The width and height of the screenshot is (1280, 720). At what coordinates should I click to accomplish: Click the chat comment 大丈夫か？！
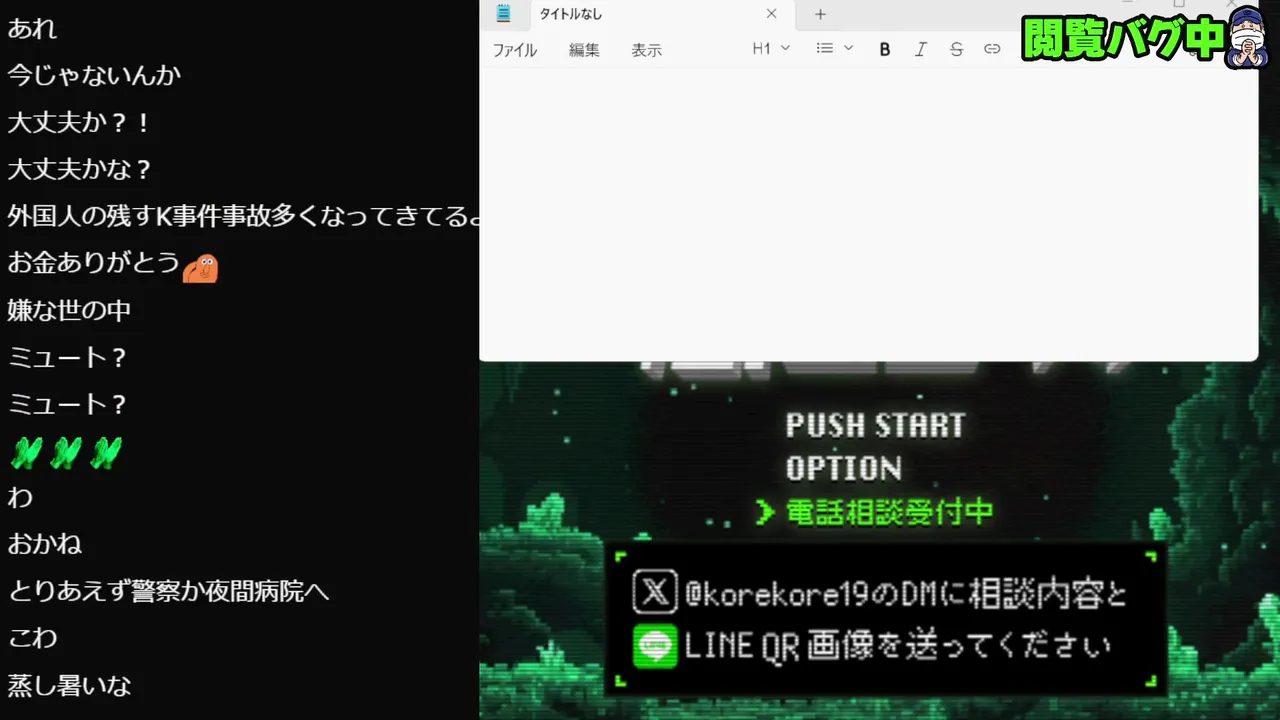pyautogui.click(x=80, y=122)
